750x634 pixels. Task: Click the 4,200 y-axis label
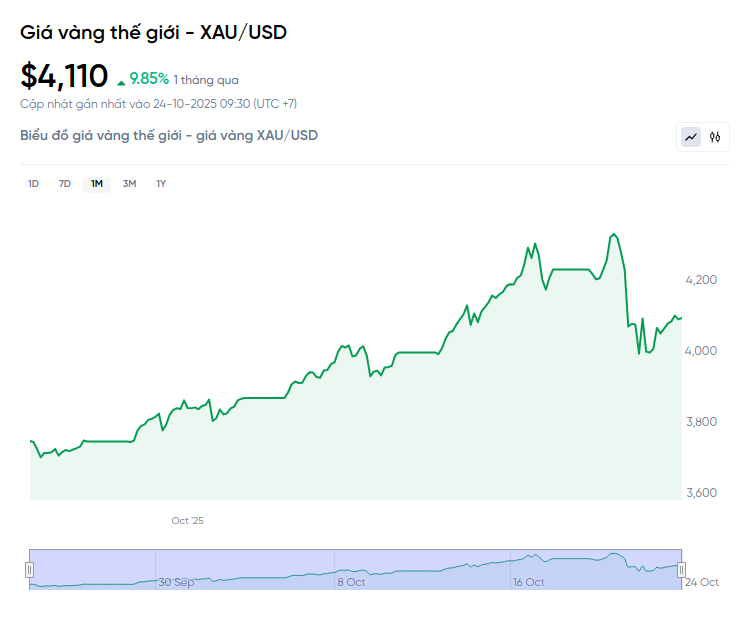(x=701, y=279)
